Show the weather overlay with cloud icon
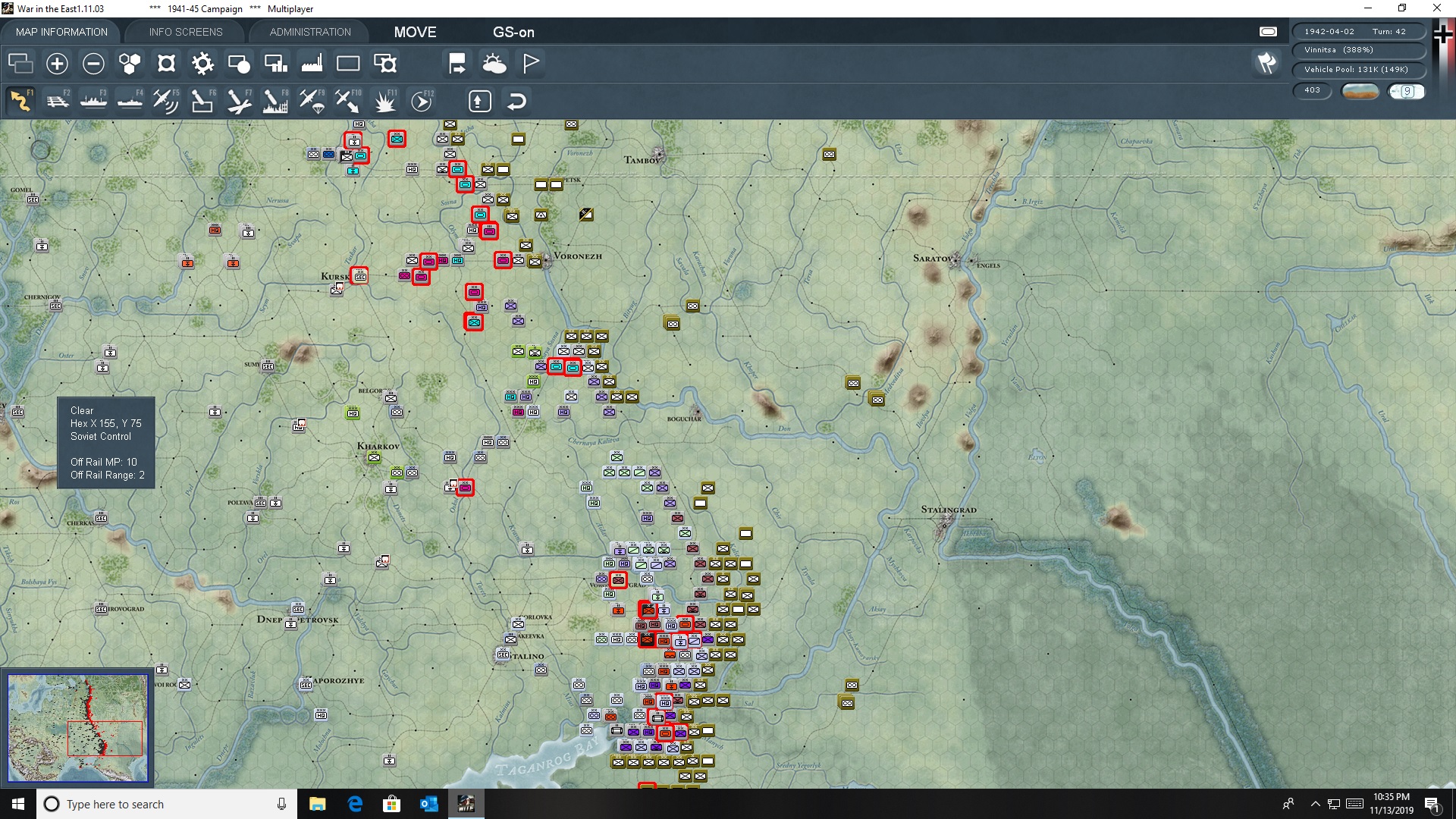Image resolution: width=1456 pixels, height=819 pixels. tap(494, 63)
